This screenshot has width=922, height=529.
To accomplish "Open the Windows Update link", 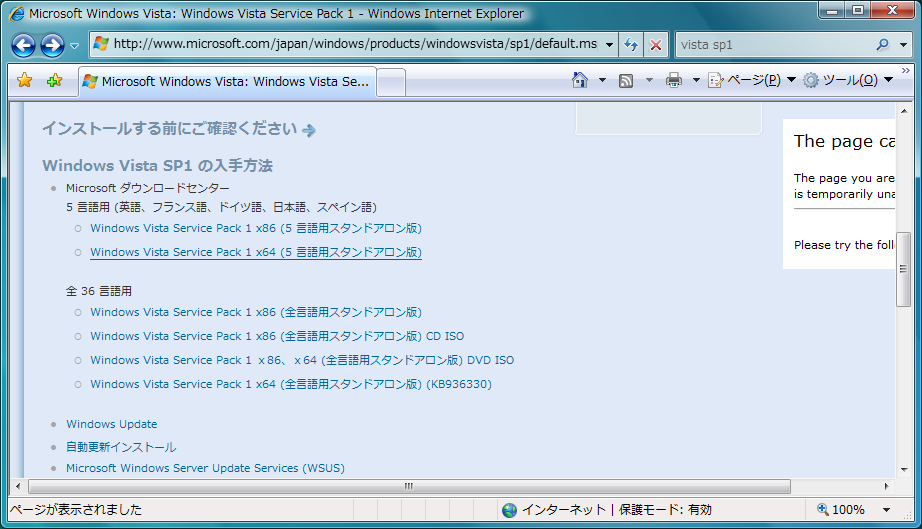I will [112, 424].
